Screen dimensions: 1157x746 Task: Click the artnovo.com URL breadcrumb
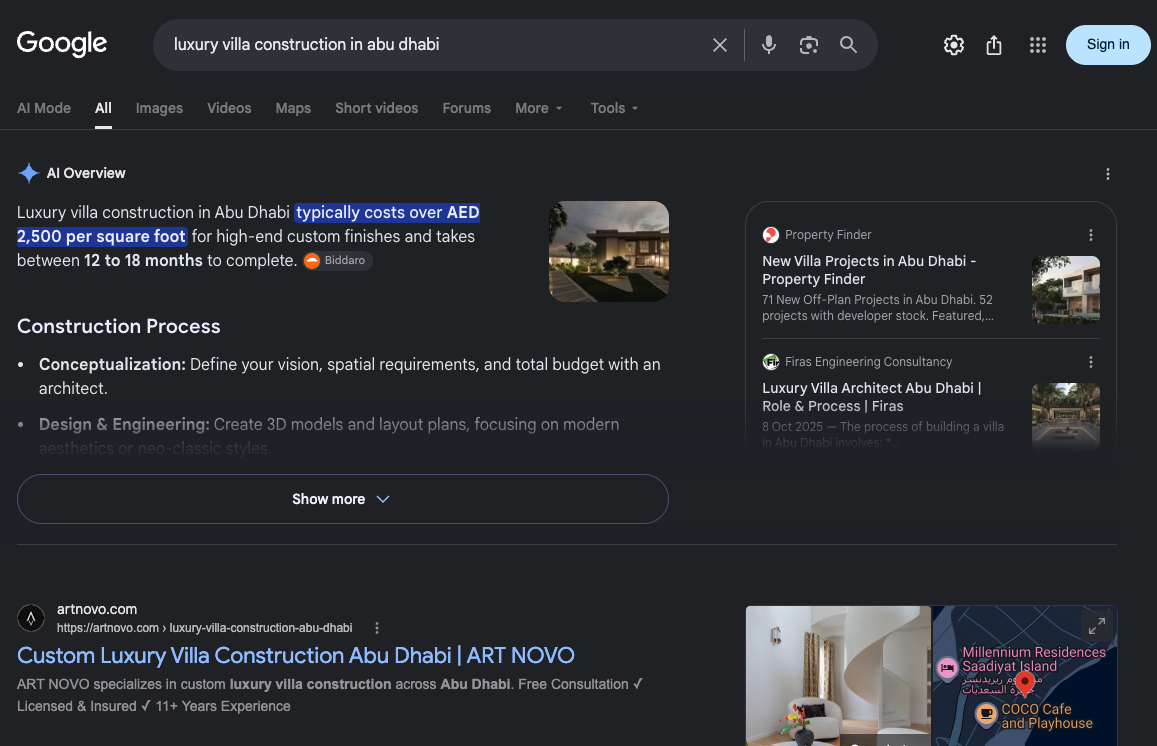(204, 628)
